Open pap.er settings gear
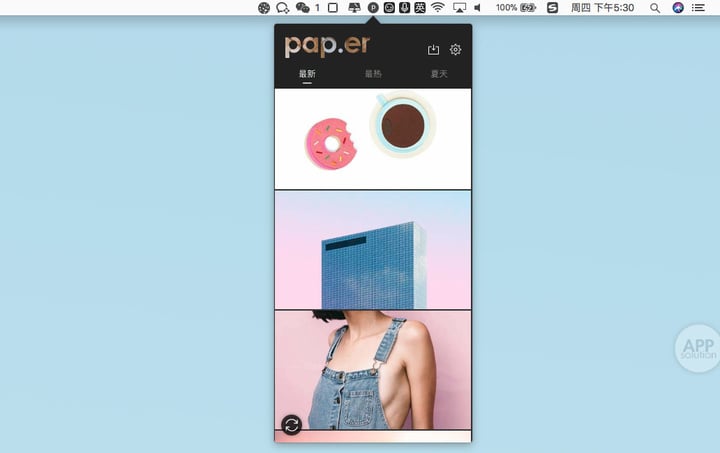Viewport: 720px width, 453px height. coord(455,49)
